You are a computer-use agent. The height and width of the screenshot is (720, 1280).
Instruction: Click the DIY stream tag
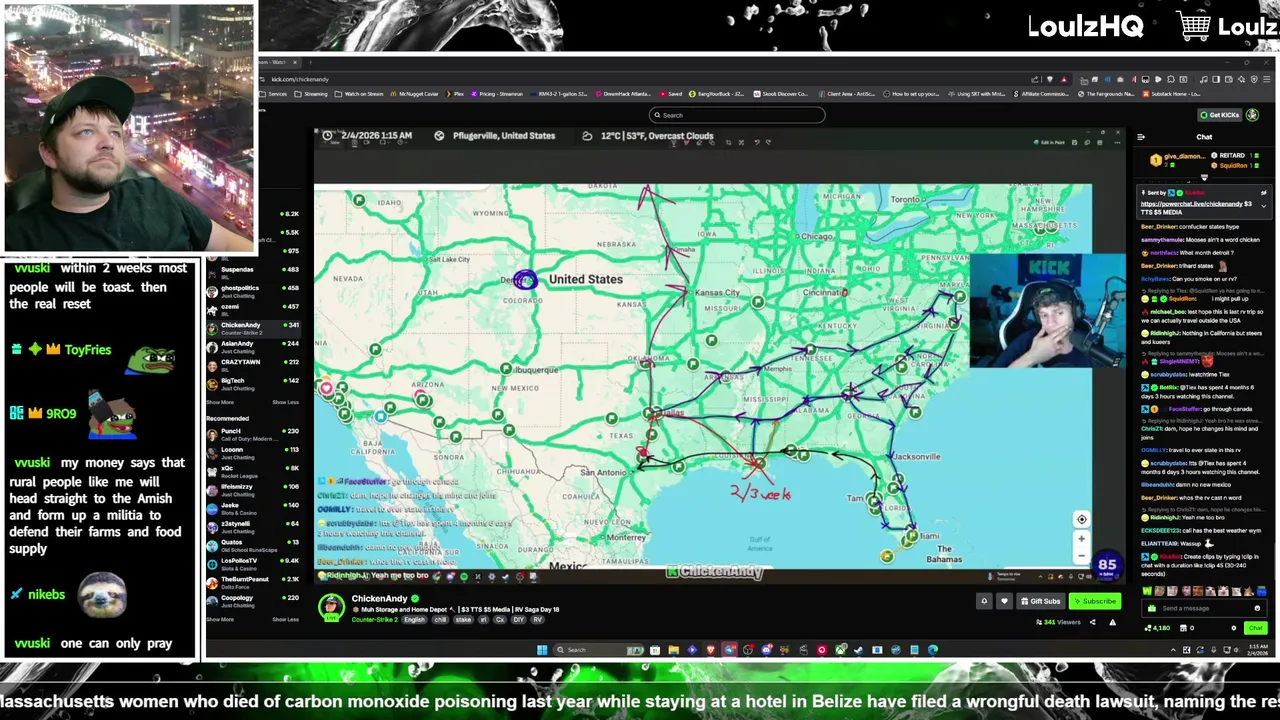(x=519, y=620)
